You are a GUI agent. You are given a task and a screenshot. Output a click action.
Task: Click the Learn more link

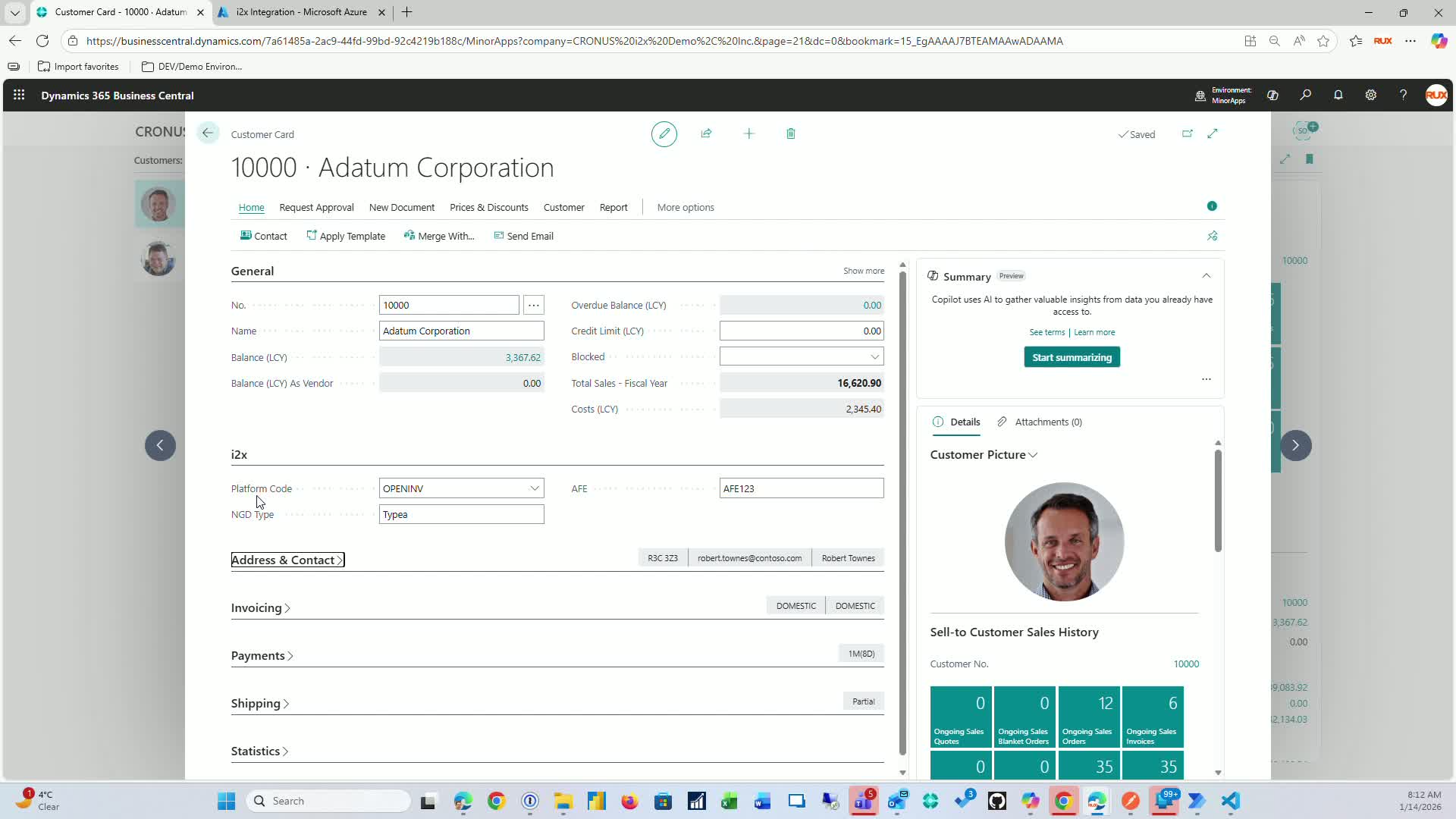[1094, 332]
